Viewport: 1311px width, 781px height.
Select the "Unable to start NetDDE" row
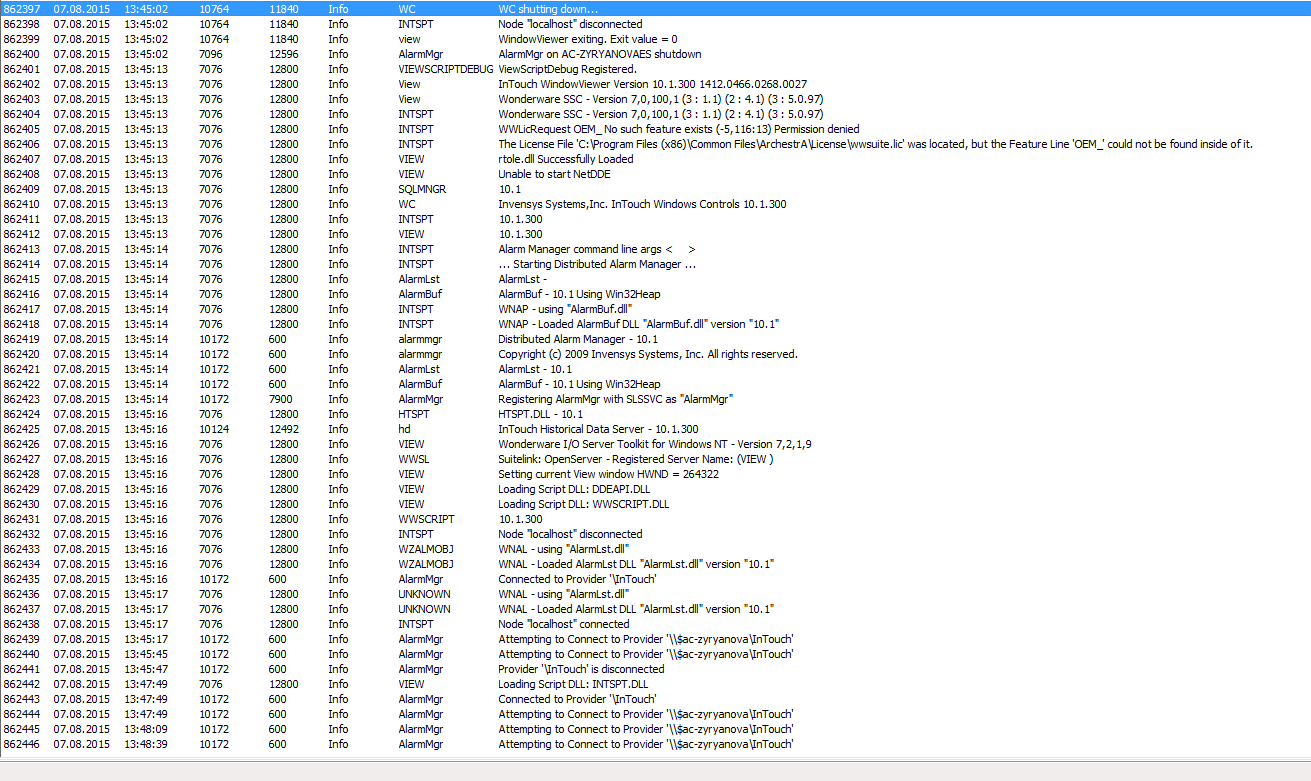[x=548, y=174]
